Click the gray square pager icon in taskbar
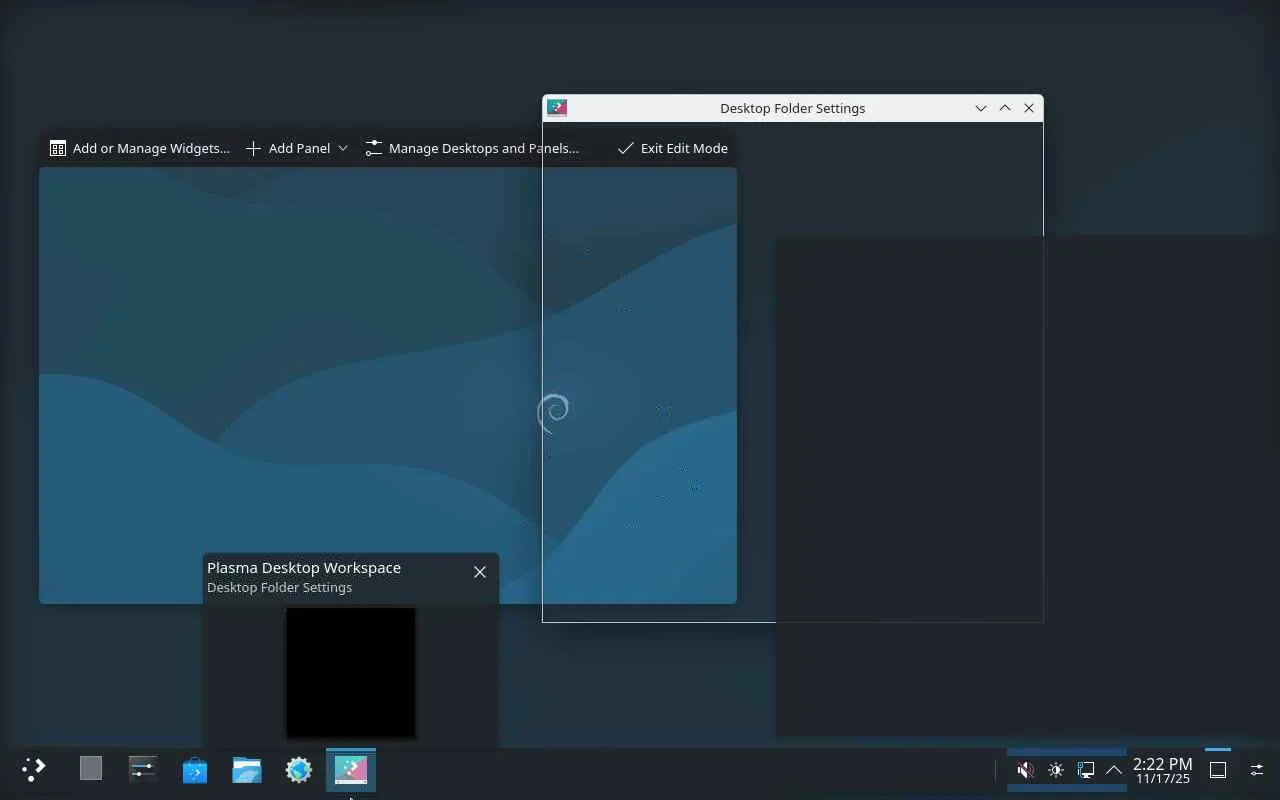1280x800 pixels. [91, 768]
